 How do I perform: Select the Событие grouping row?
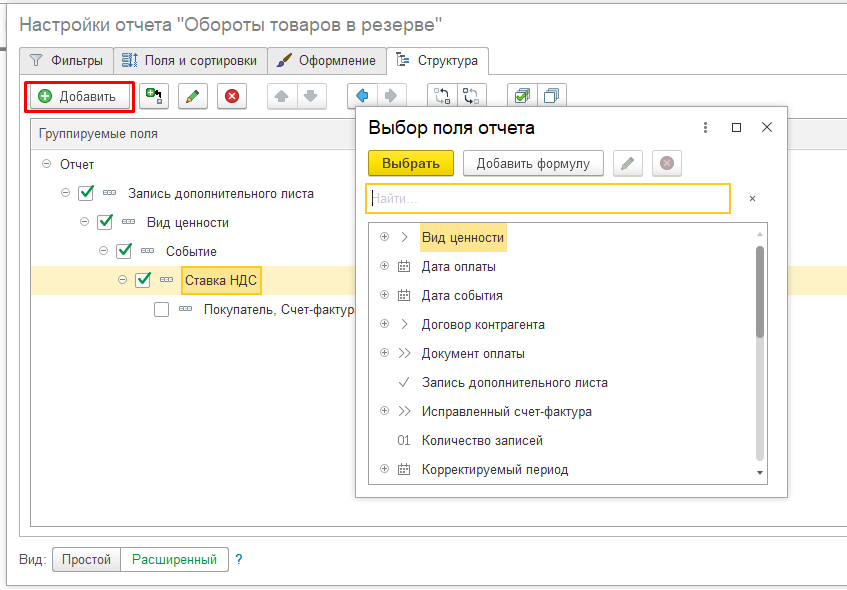(193, 251)
